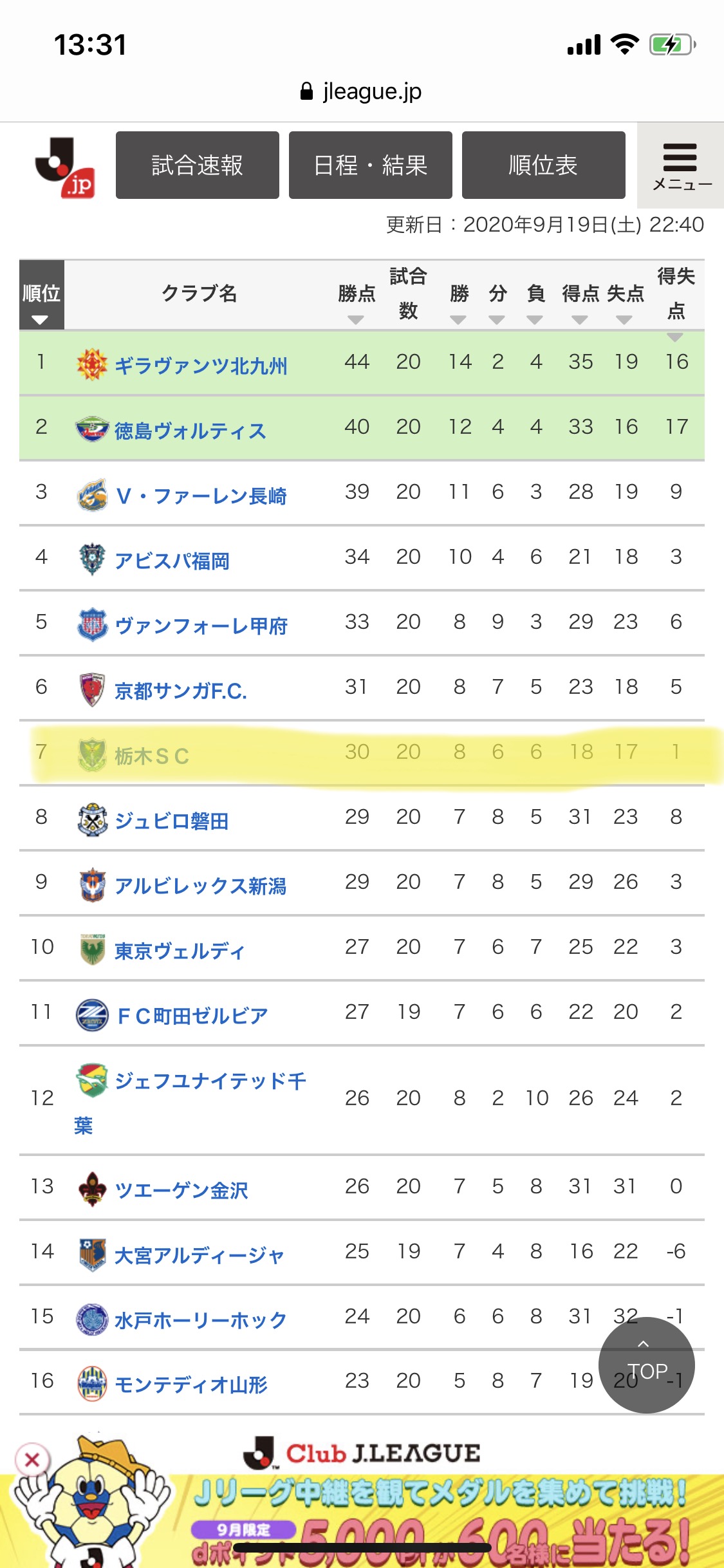Click Avispa Fukuoka club emblem
The width and height of the screenshot is (724, 1568).
click(x=92, y=559)
